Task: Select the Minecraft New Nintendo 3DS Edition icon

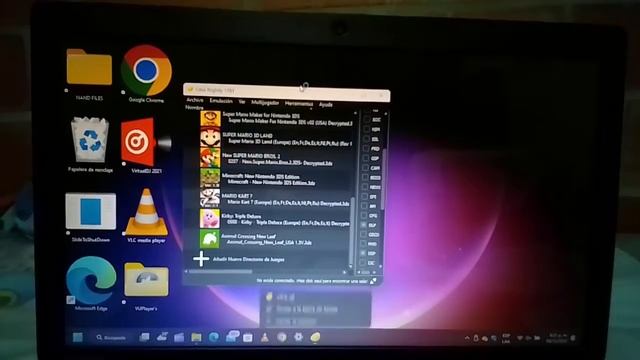Action: coord(210,178)
